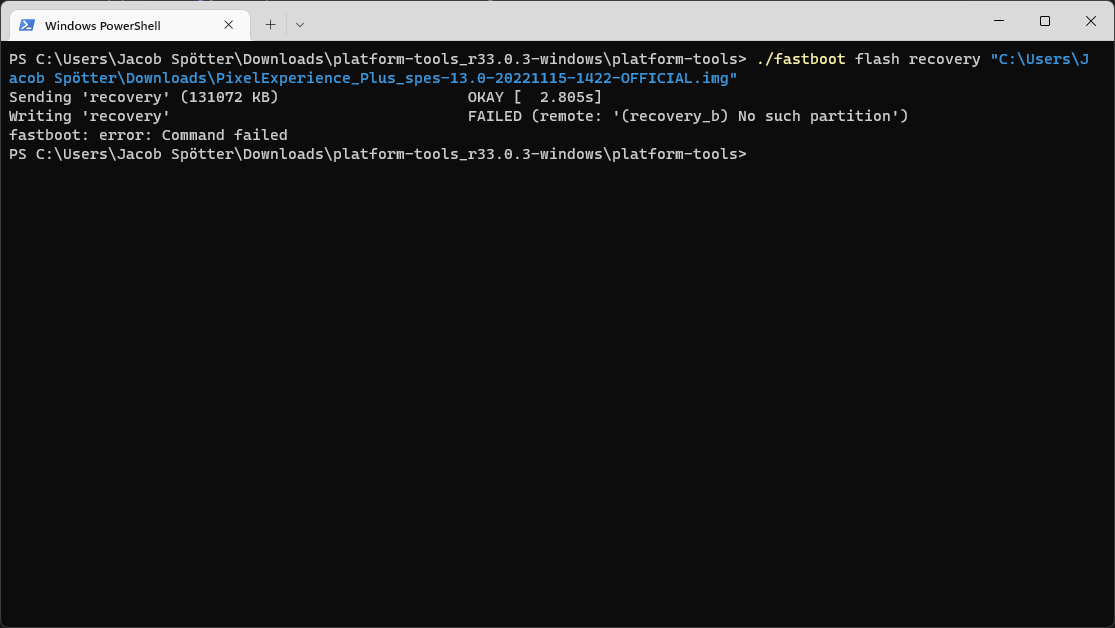
Task: Close the terminal window
Action: click(1091, 21)
